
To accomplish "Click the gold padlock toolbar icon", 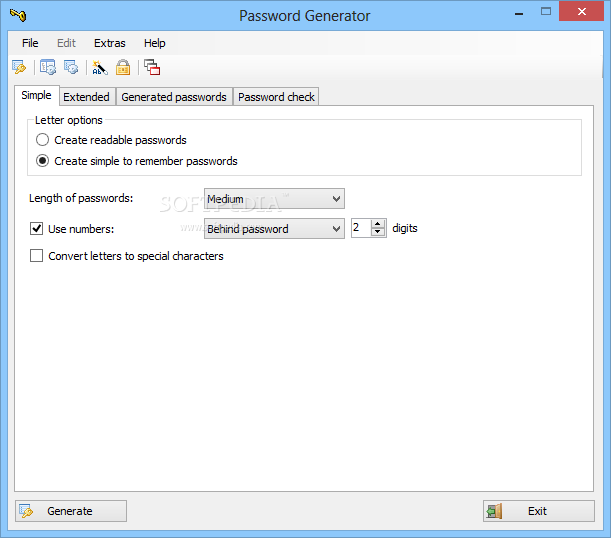I will [x=123, y=67].
